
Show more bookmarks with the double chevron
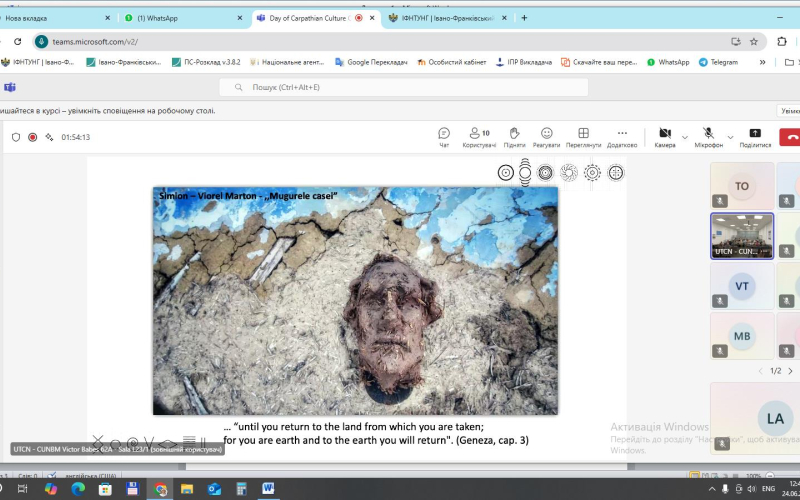pyautogui.click(x=762, y=62)
